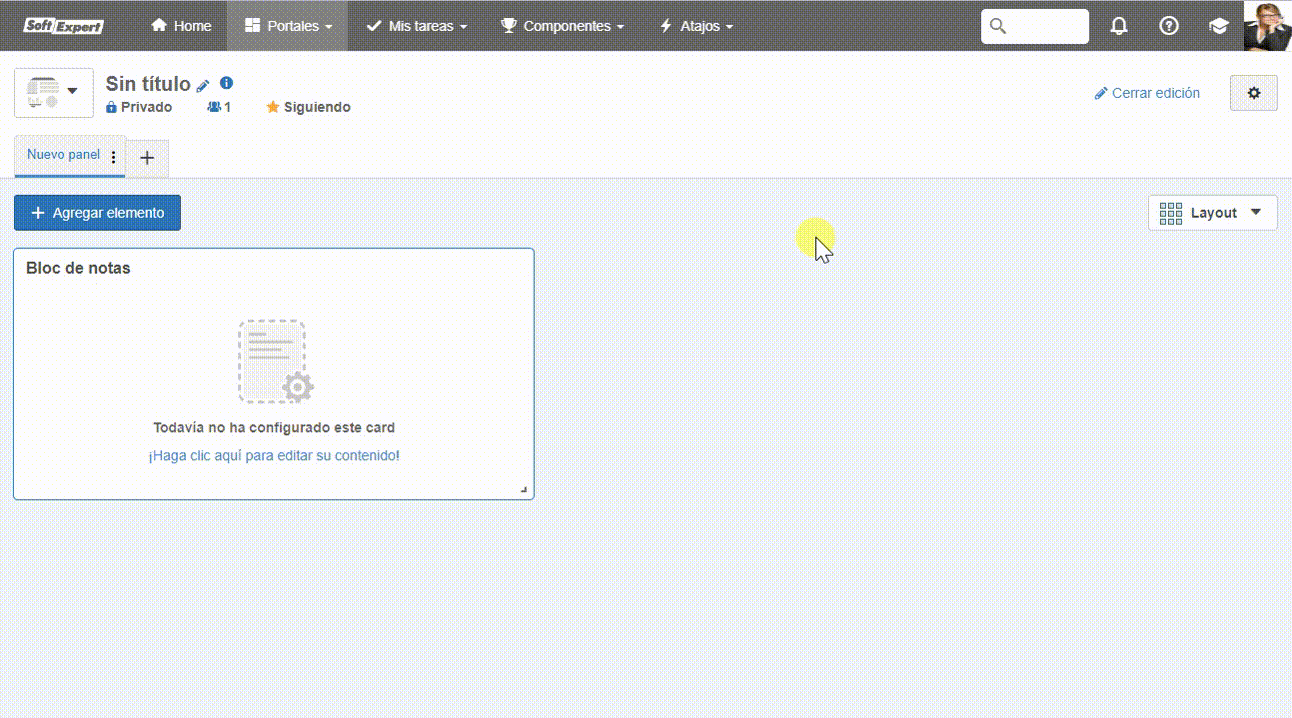Click the graduation cap training icon
Viewport: 1292px width, 718px height.
(1218, 26)
